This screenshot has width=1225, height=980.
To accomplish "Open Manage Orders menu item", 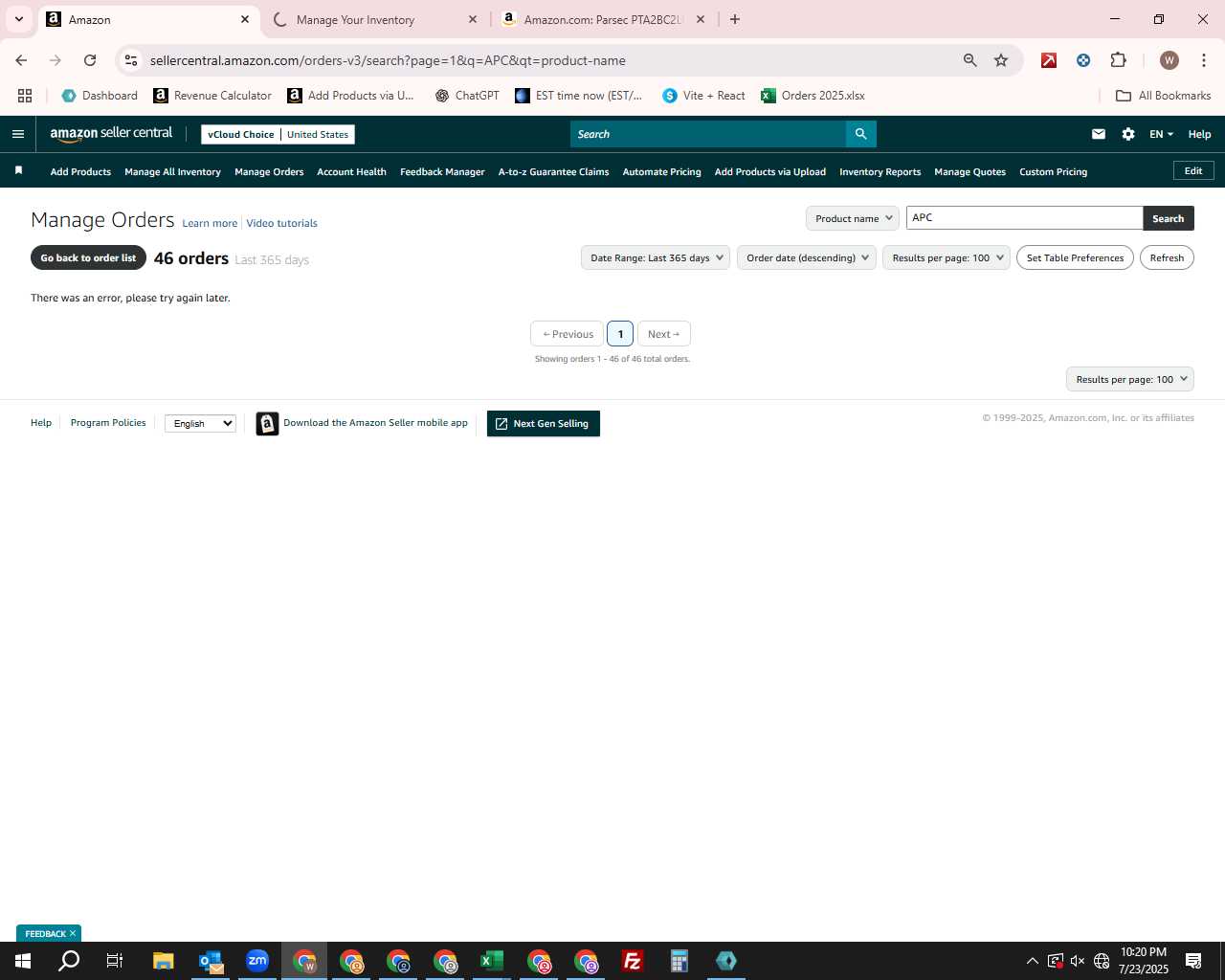I will click(x=269, y=171).
